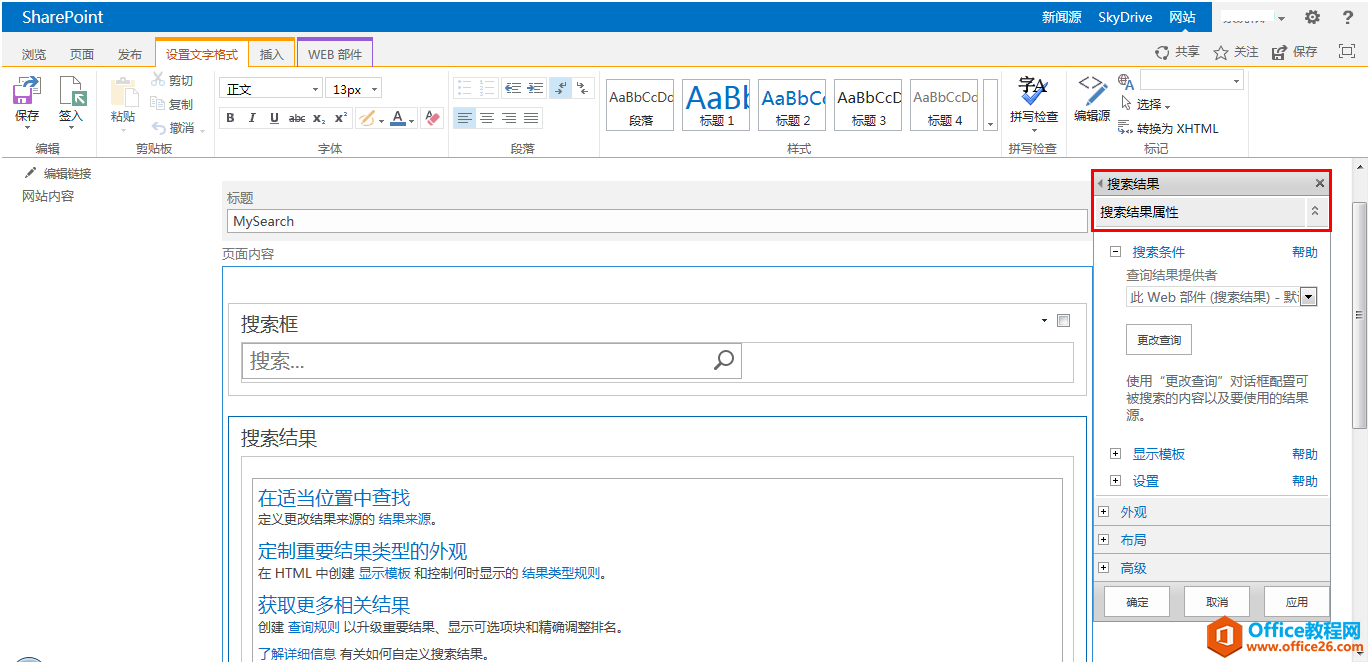The image size is (1370, 664).
Task: Click the 确定 button
Action: point(1137,602)
